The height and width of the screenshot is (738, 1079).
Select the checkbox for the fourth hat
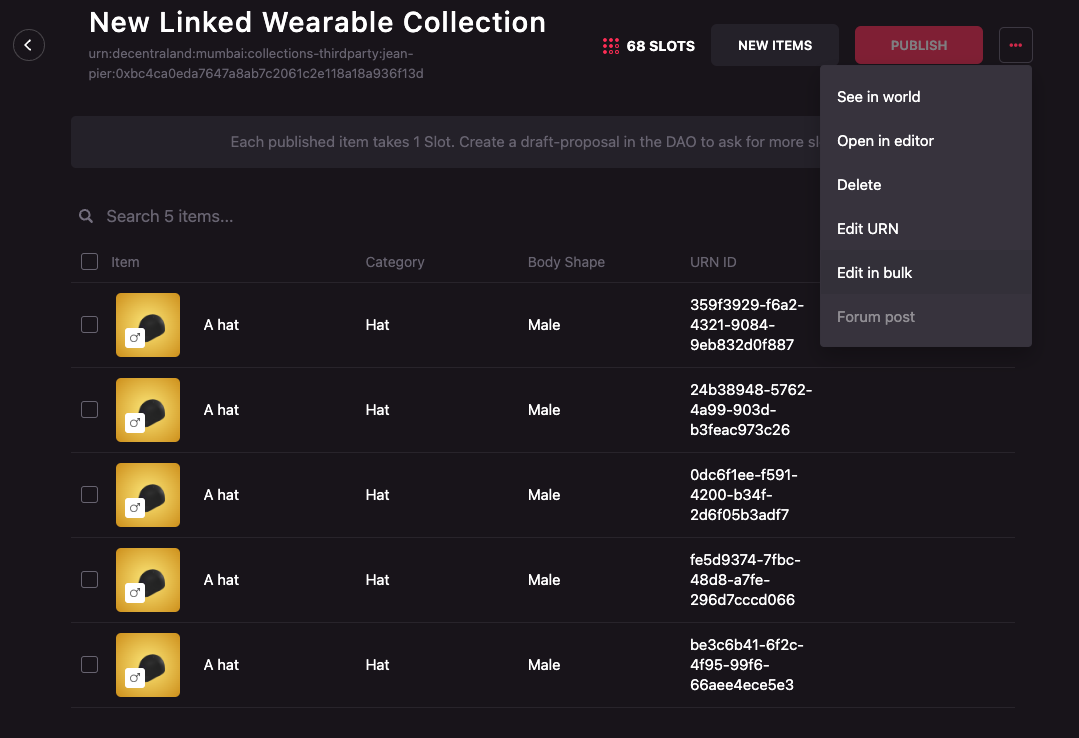pyautogui.click(x=89, y=580)
